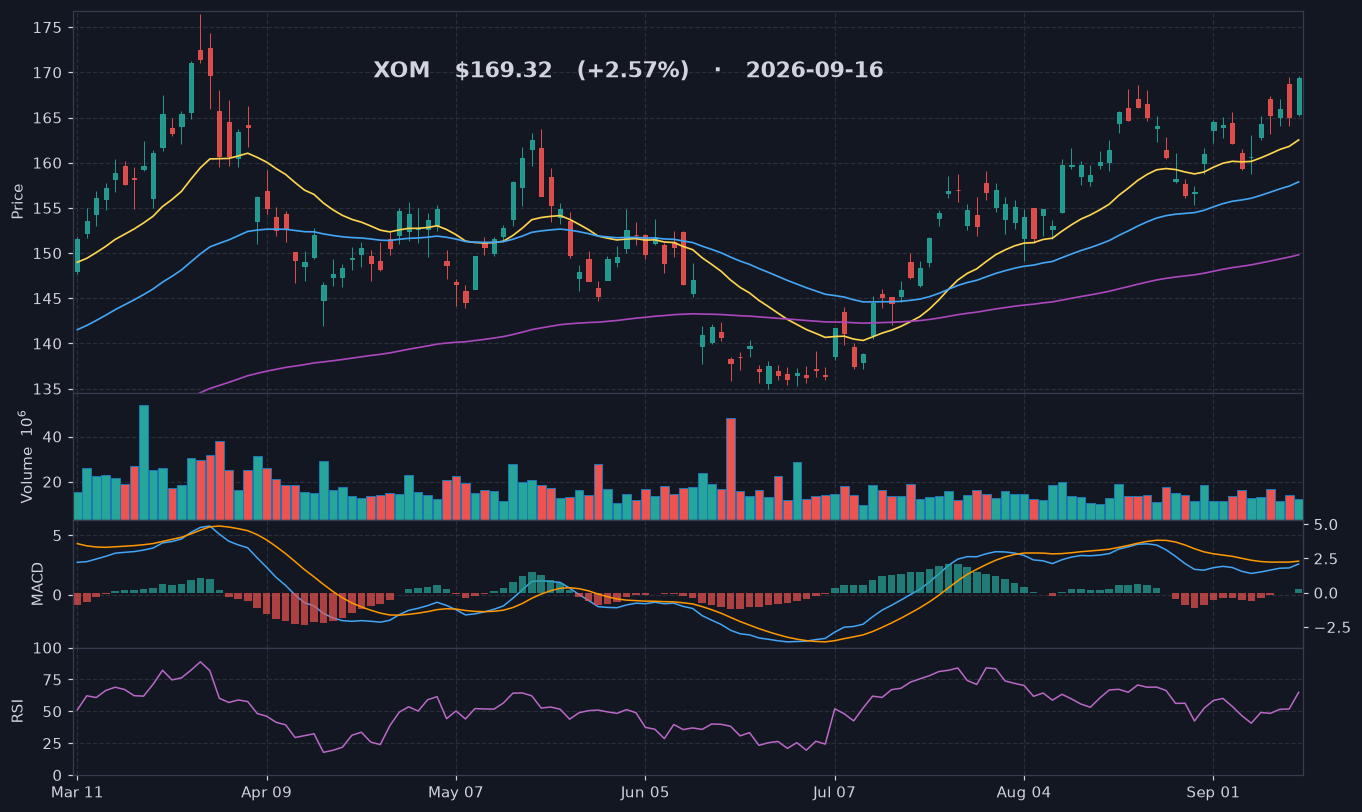Screen dimensions: 1362x812
Task: Click the 'Apr 09' date label
Action: coord(268,793)
